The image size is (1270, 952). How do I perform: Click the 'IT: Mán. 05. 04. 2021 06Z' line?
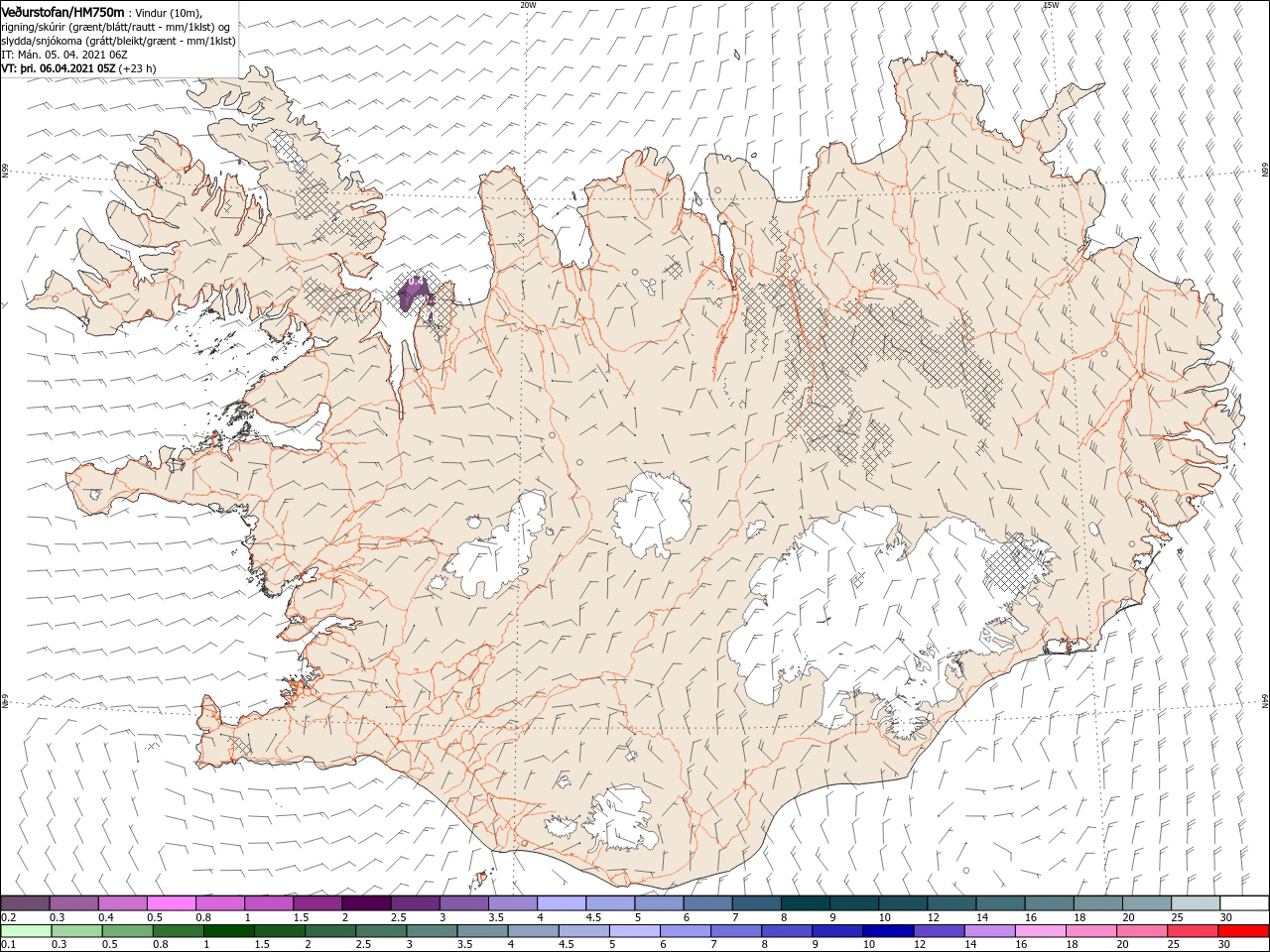[64, 55]
